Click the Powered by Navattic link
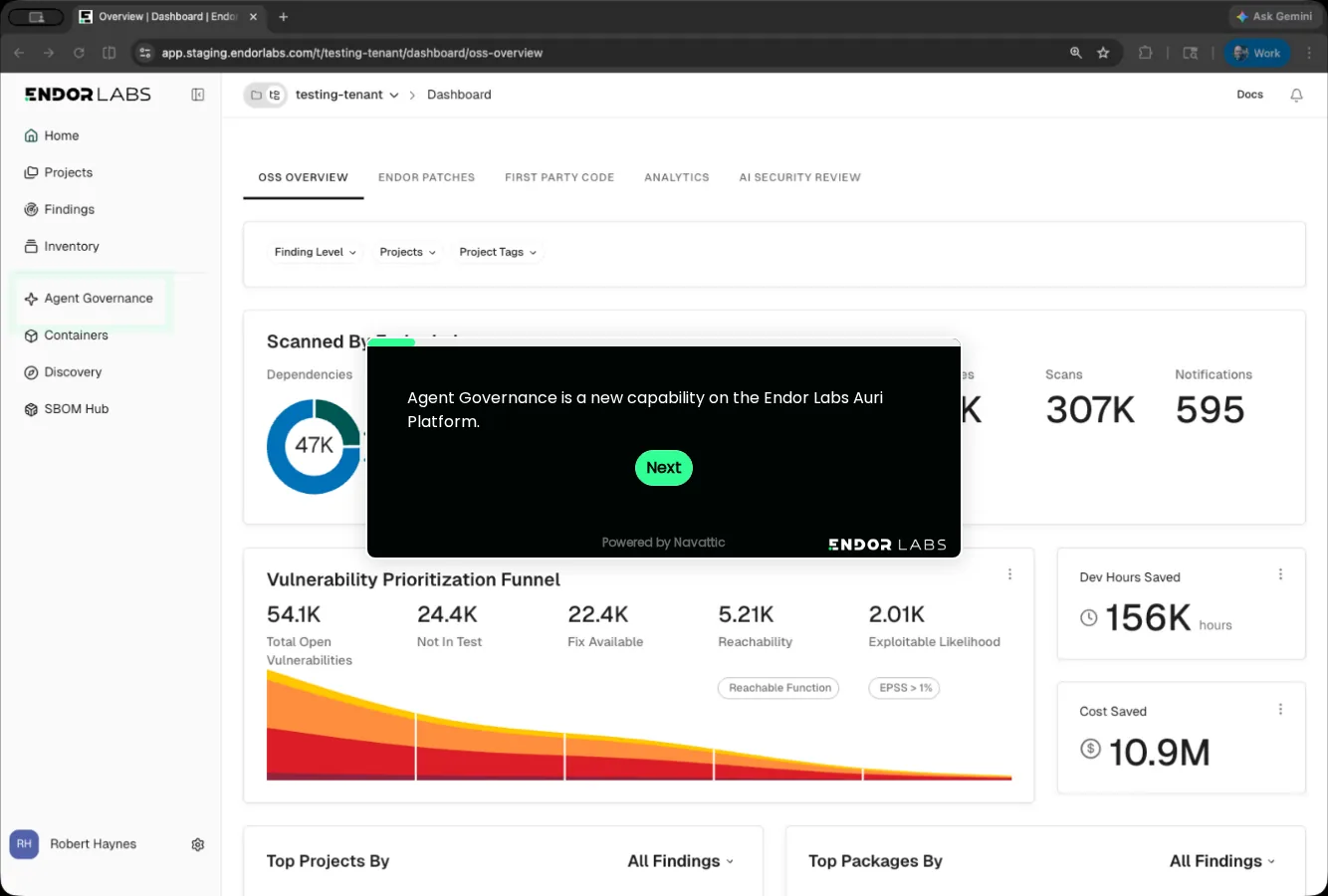Screen dimensions: 1328x896 click(663, 543)
